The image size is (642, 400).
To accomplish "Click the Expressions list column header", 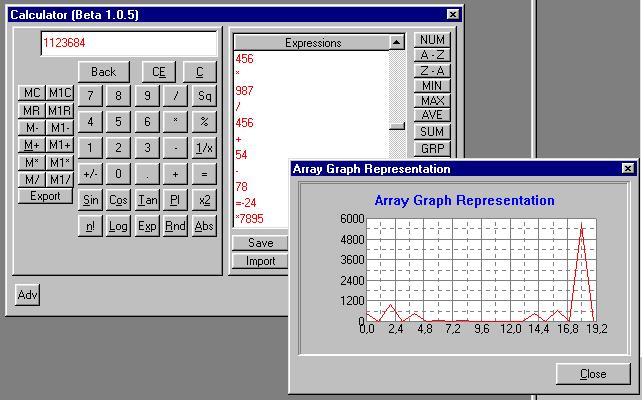I will point(312,43).
